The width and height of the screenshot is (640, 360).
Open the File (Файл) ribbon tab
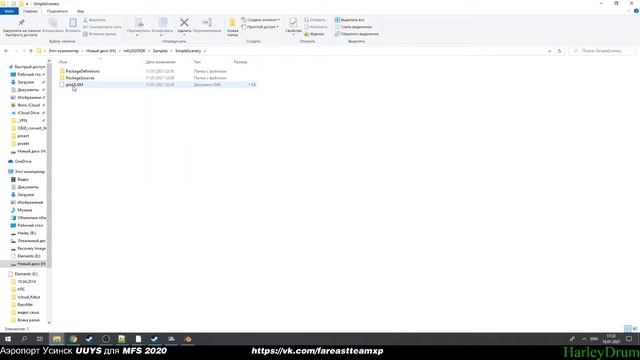point(9,11)
